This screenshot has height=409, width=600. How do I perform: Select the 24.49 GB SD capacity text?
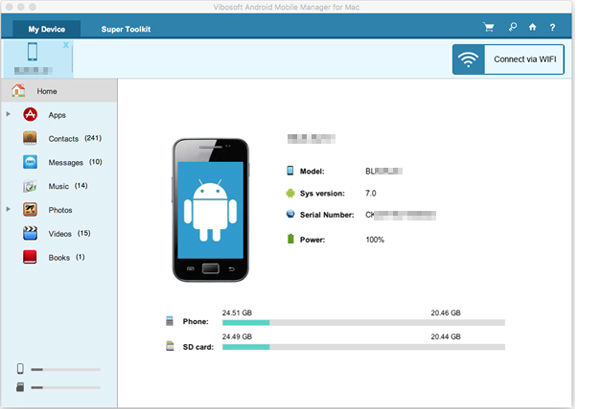237,337
